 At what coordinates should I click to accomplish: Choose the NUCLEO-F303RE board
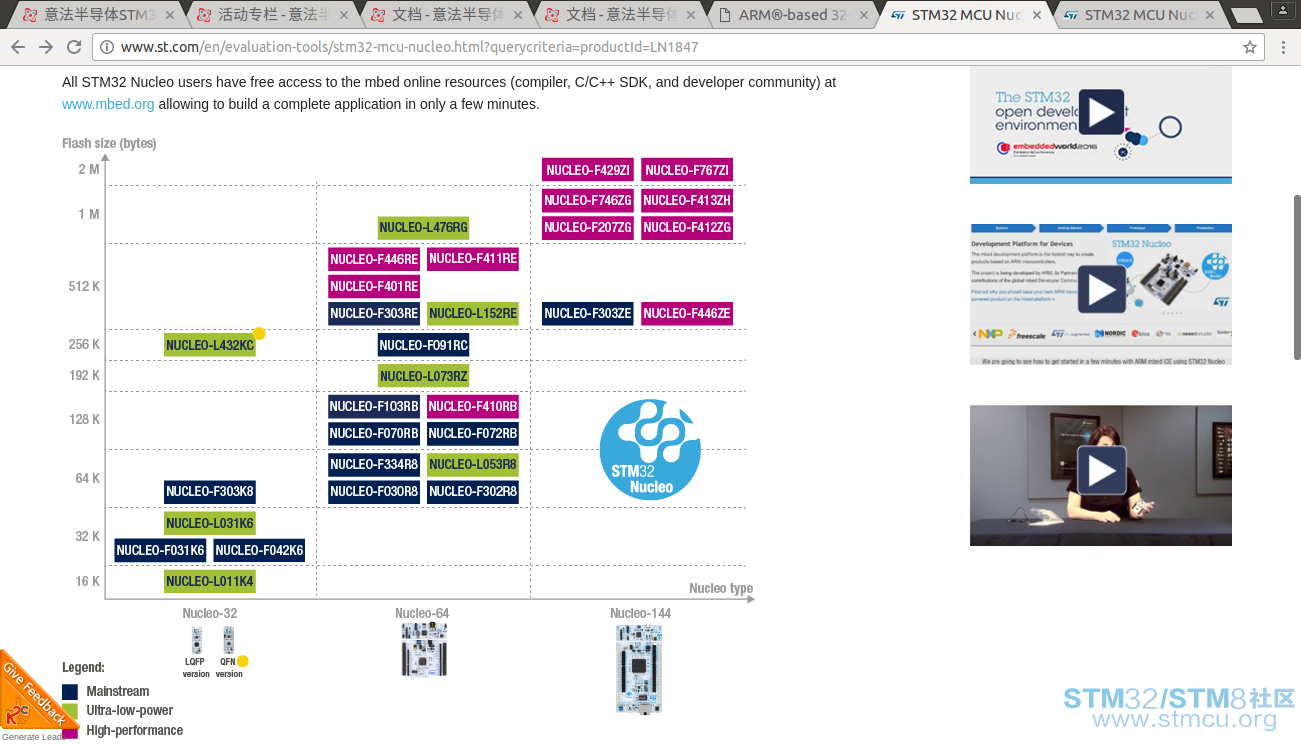374,313
